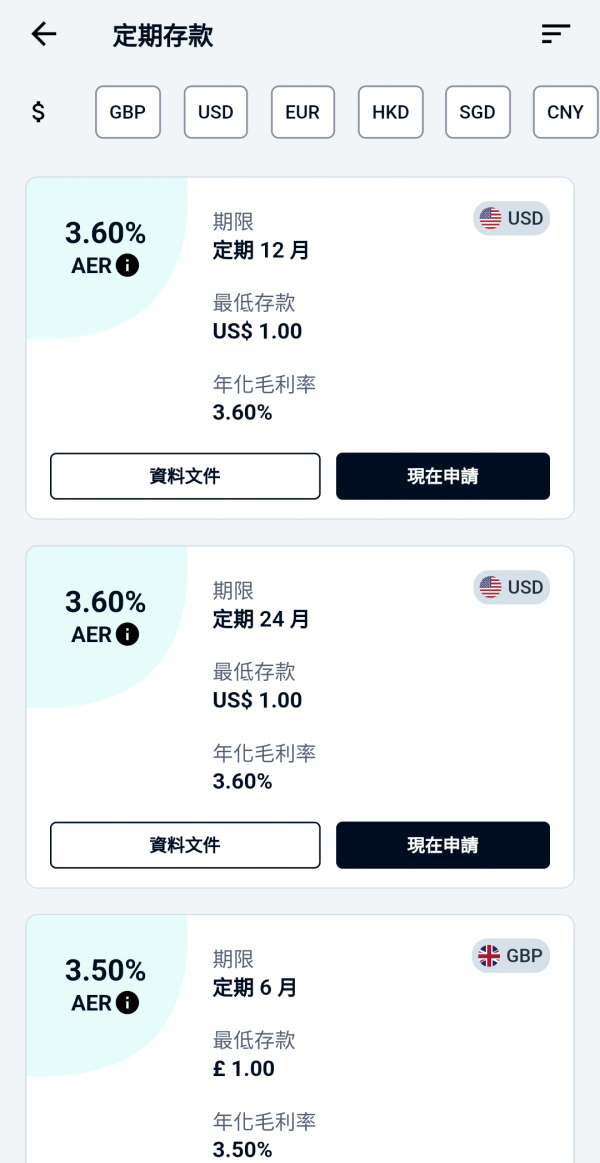Open the sort/filter icon top right
The image size is (600, 1163).
tap(555, 34)
